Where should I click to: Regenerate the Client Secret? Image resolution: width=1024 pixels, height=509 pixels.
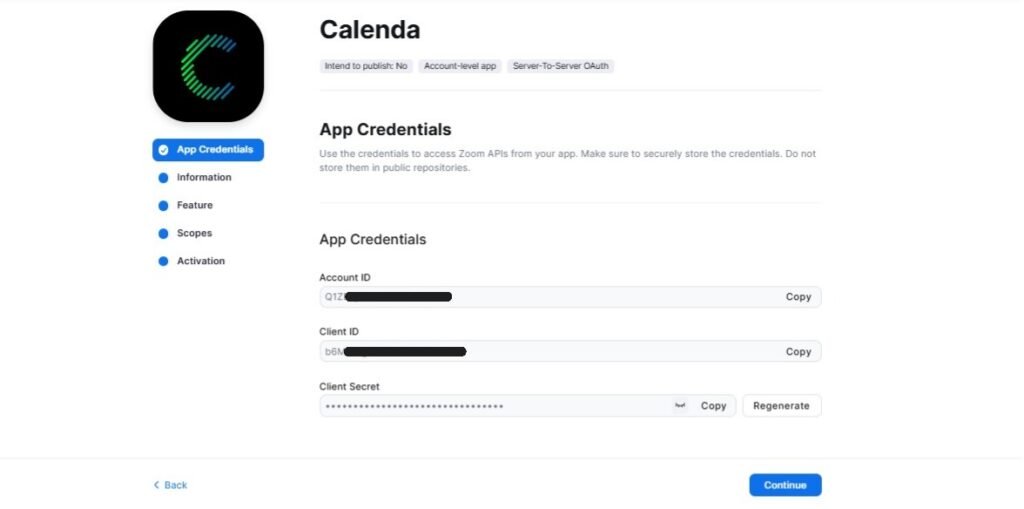781,406
